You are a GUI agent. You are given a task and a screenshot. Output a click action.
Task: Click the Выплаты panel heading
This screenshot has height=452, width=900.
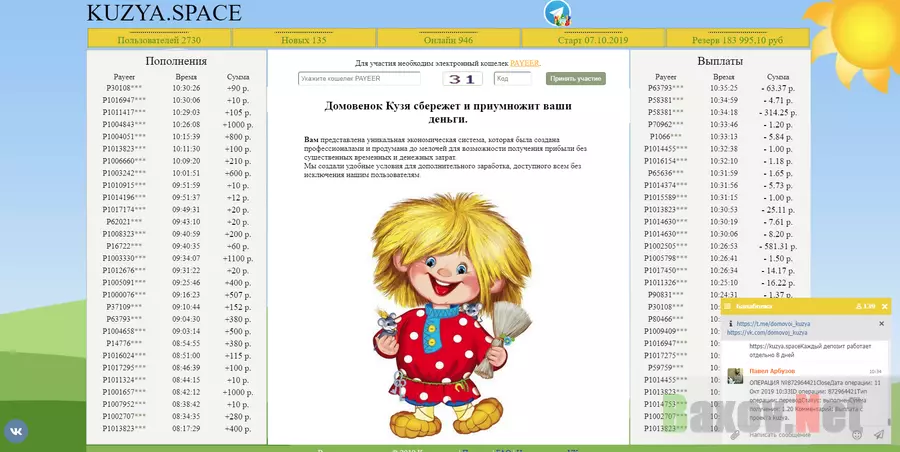tap(720, 61)
